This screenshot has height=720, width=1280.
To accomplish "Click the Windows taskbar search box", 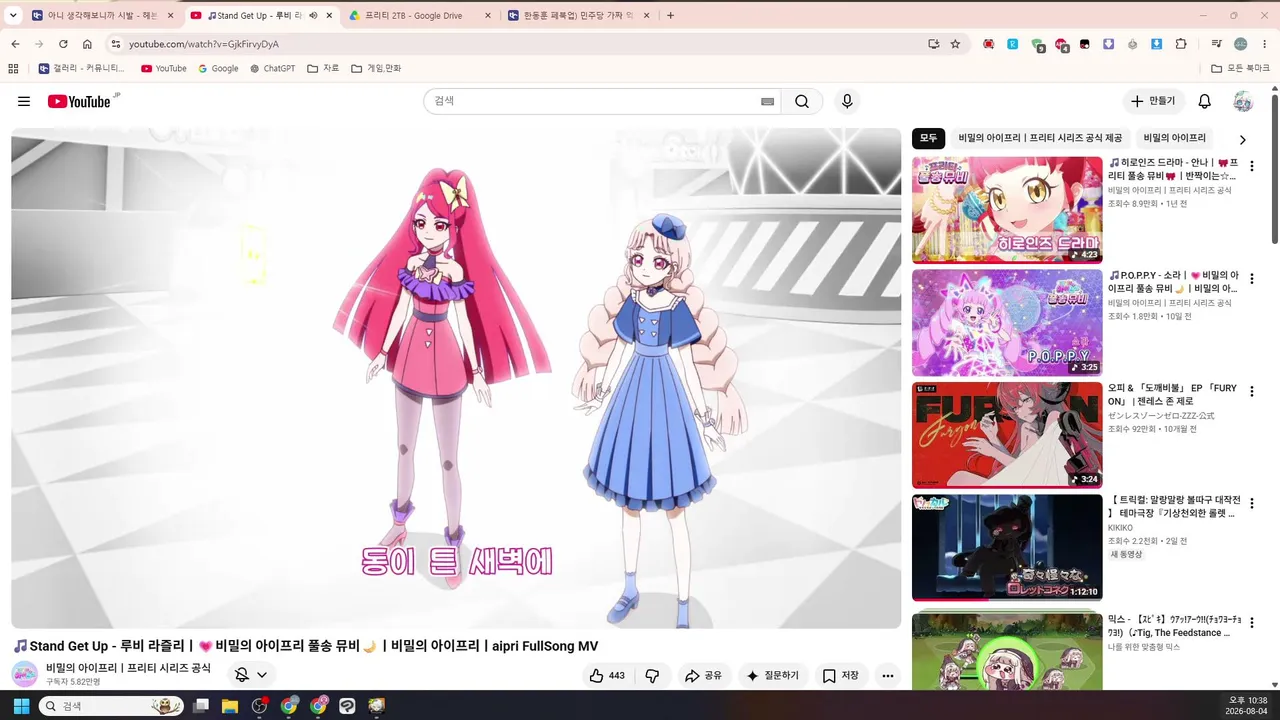I will 110,706.
